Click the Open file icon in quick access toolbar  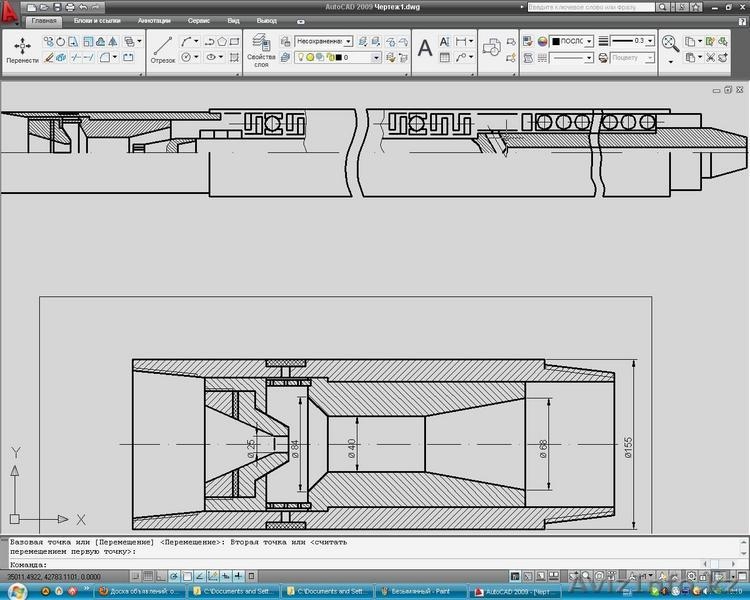tap(44, 7)
